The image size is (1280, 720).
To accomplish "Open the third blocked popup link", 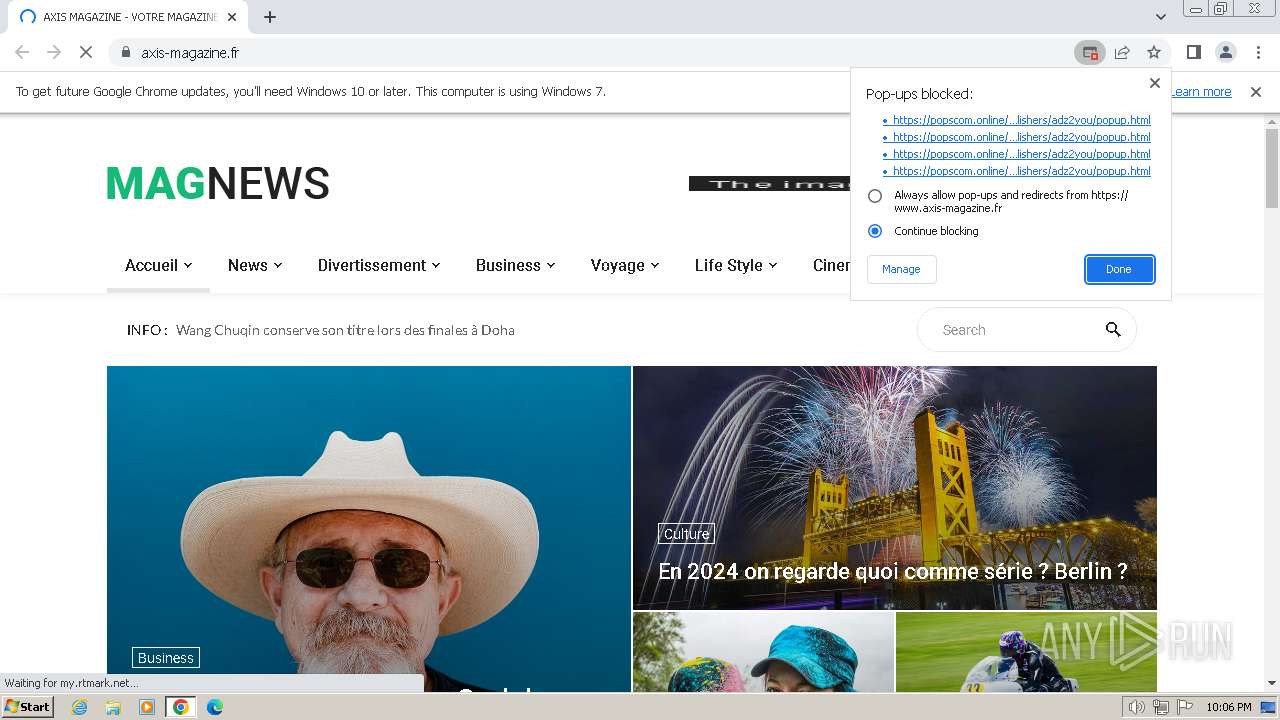I will pyautogui.click(x=1021, y=154).
